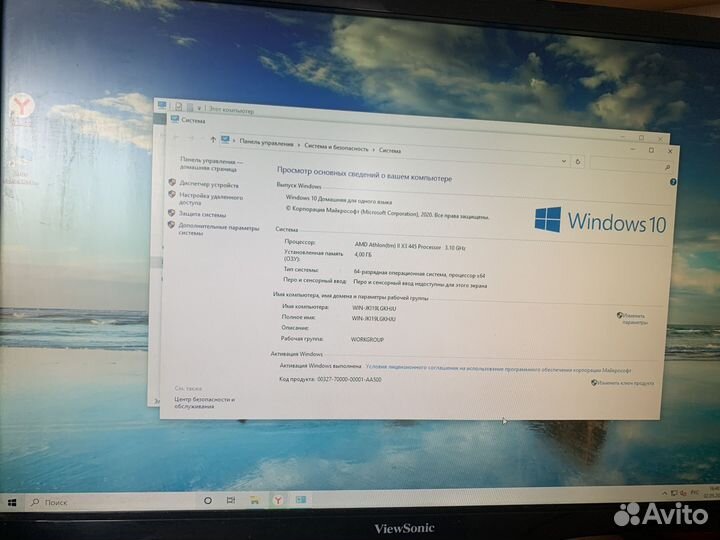Click Изменить параметры link

point(633,319)
